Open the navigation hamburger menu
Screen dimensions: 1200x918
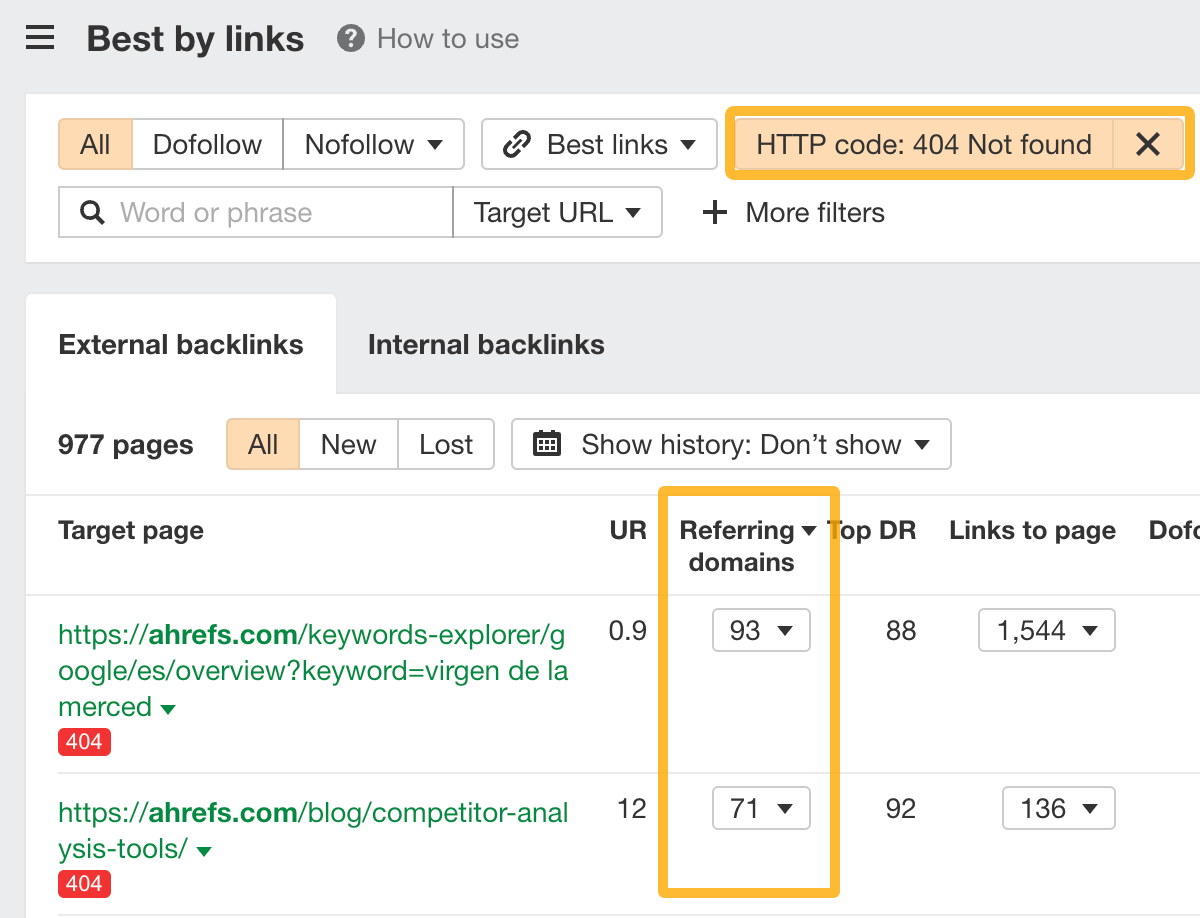(x=40, y=38)
